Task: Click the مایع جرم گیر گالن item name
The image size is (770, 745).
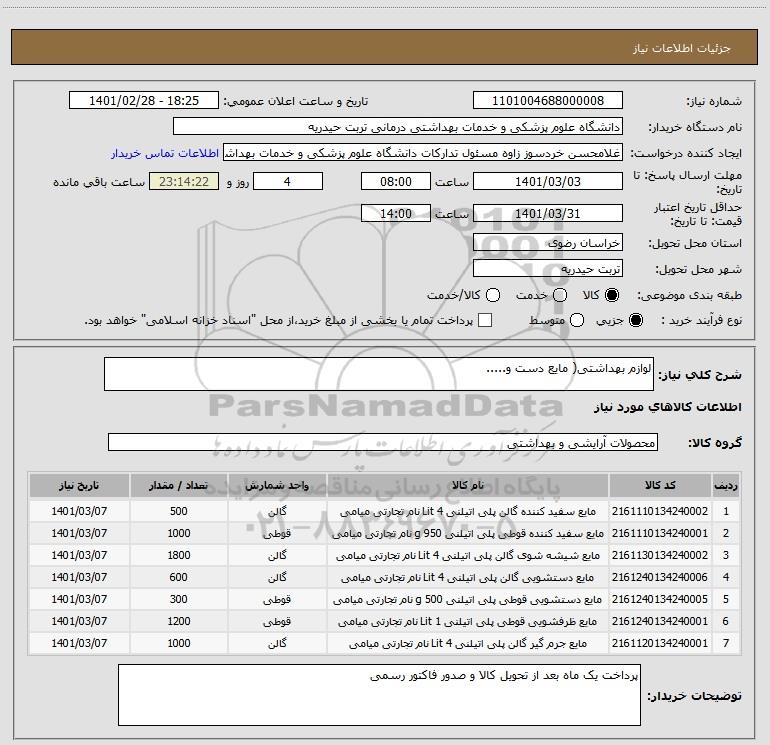Action: (468, 644)
